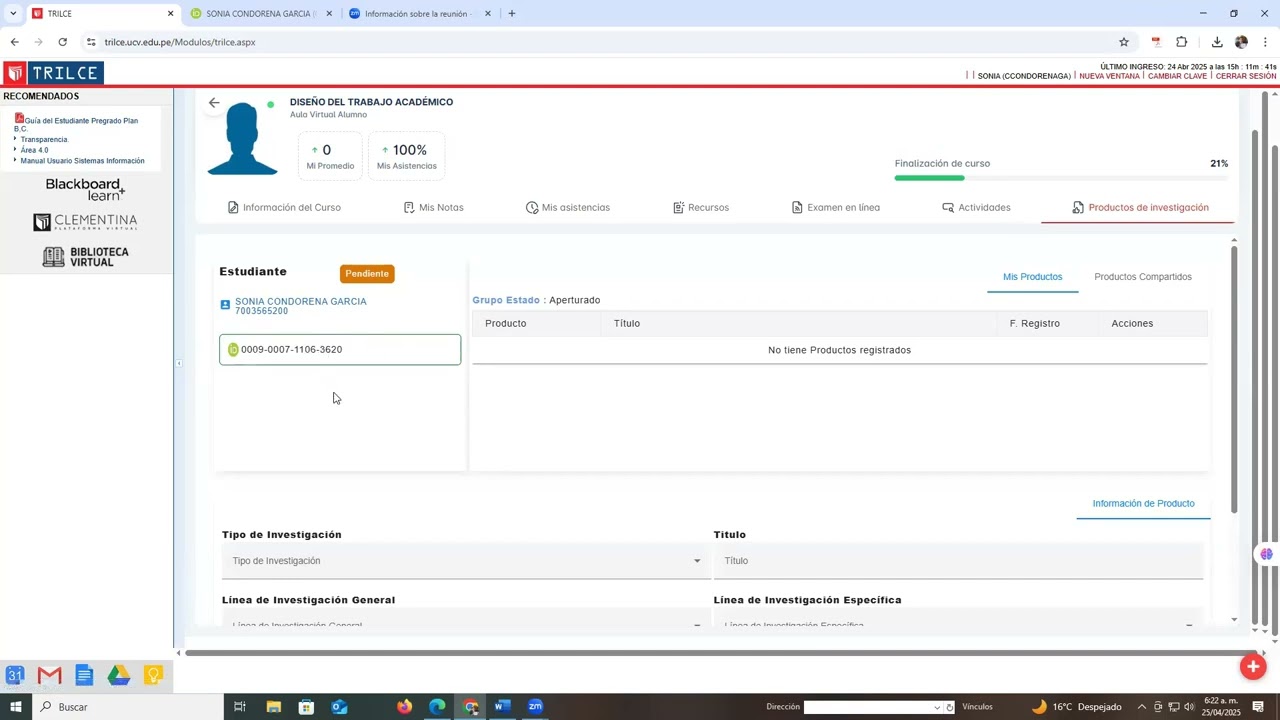The height and width of the screenshot is (720, 1280).
Task: Click the TRILCE logo in header
Action: click(x=53, y=73)
